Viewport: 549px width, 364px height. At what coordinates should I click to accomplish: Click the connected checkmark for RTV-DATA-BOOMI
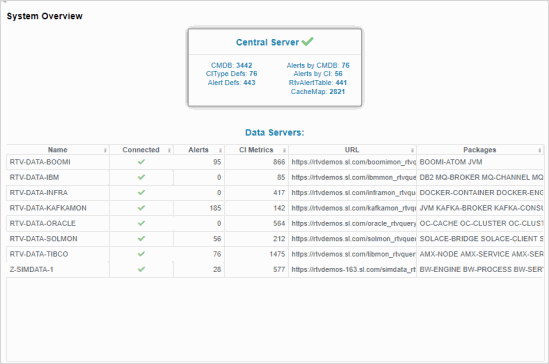pos(141,162)
